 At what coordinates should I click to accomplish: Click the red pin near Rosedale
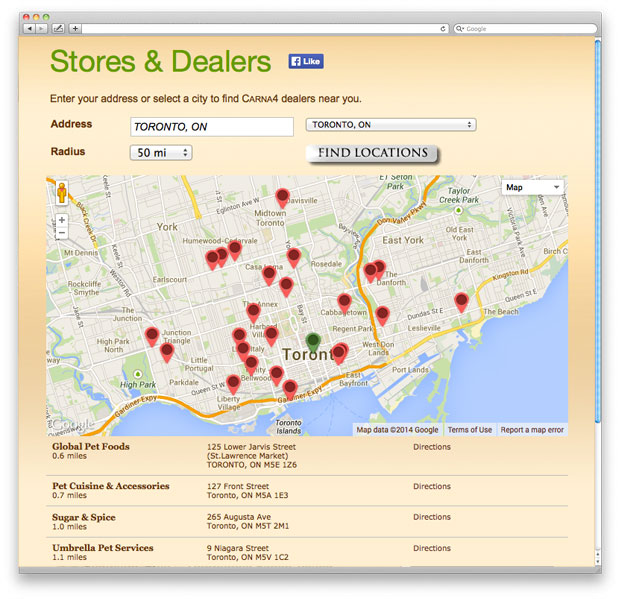294,259
